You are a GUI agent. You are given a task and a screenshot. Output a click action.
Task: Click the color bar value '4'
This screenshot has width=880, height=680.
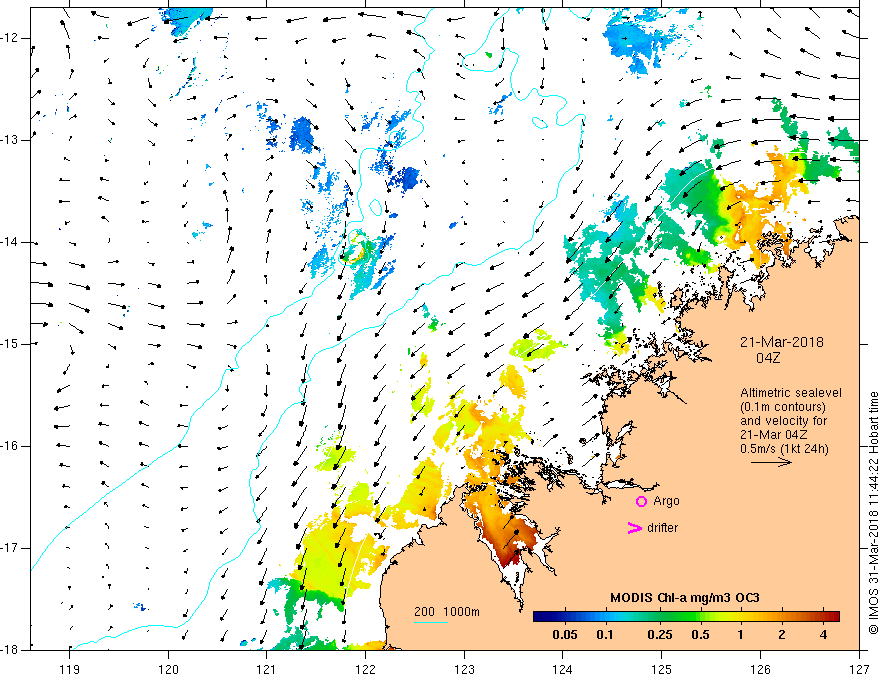[823, 635]
